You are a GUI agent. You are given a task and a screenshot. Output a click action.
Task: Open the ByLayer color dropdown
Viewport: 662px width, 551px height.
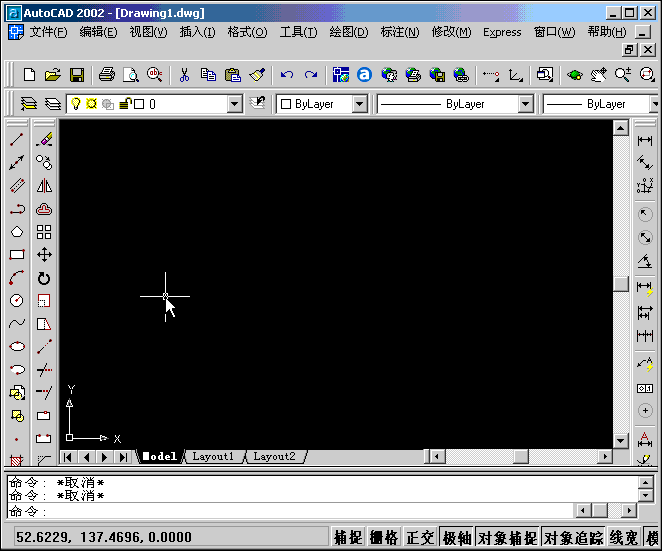[x=360, y=104]
